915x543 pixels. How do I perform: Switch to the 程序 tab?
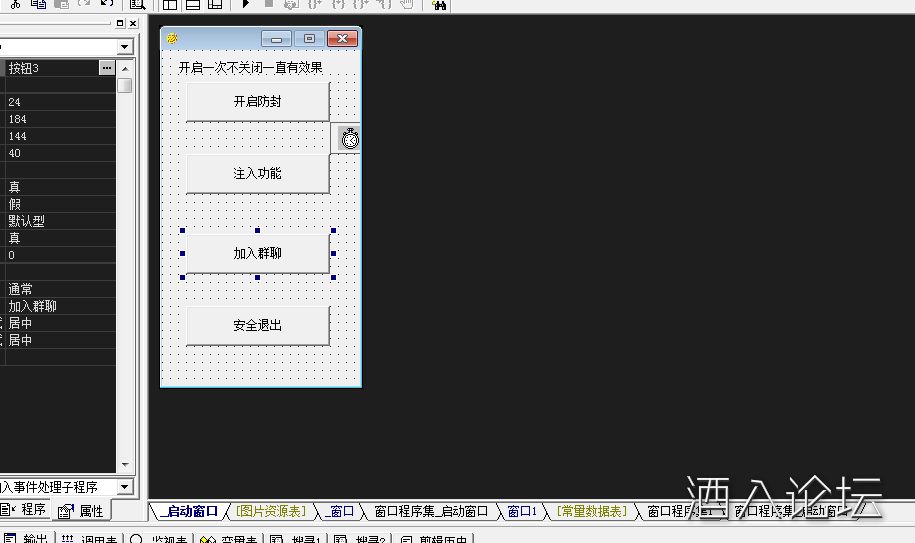[25, 510]
